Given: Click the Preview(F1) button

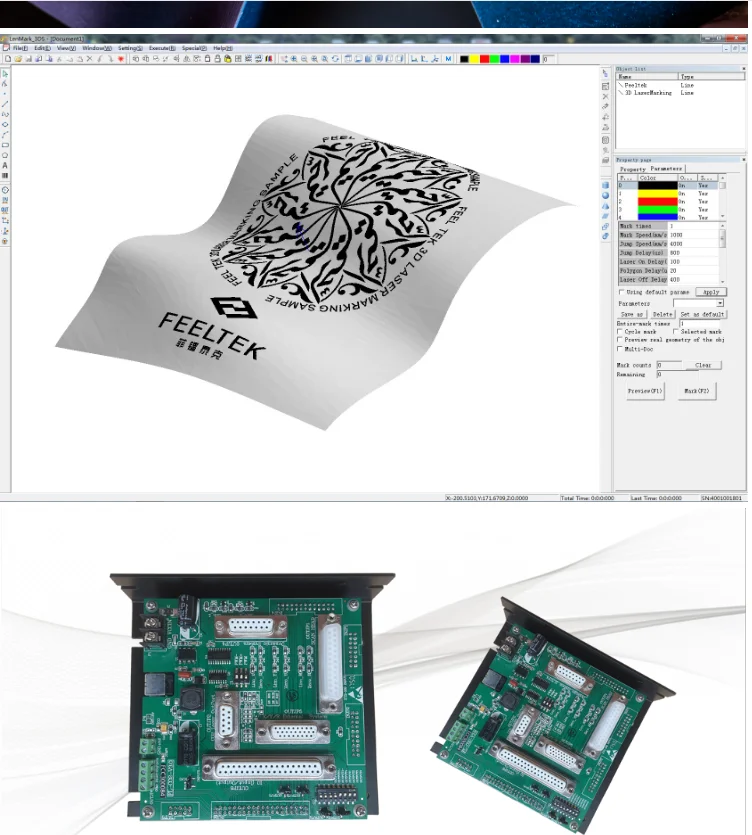Looking at the screenshot, I should point(644,391).
